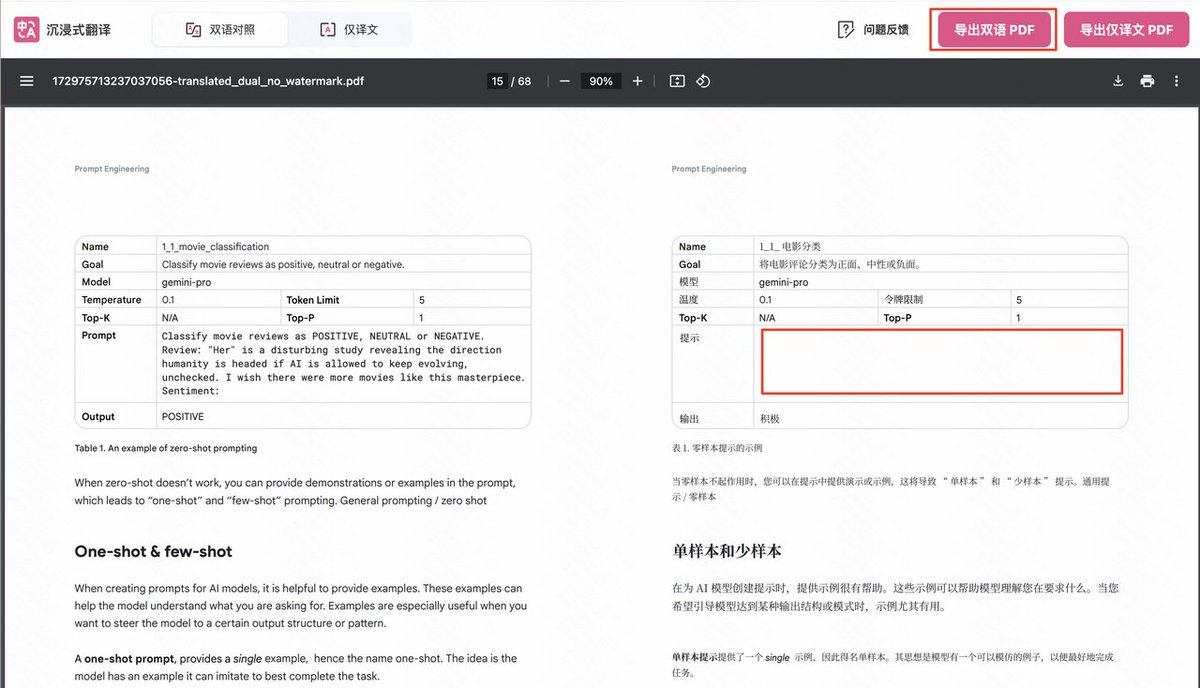Zoom out with the minus icon
This screenshot has height=688, width=1200.
click(x=565, y=81)
